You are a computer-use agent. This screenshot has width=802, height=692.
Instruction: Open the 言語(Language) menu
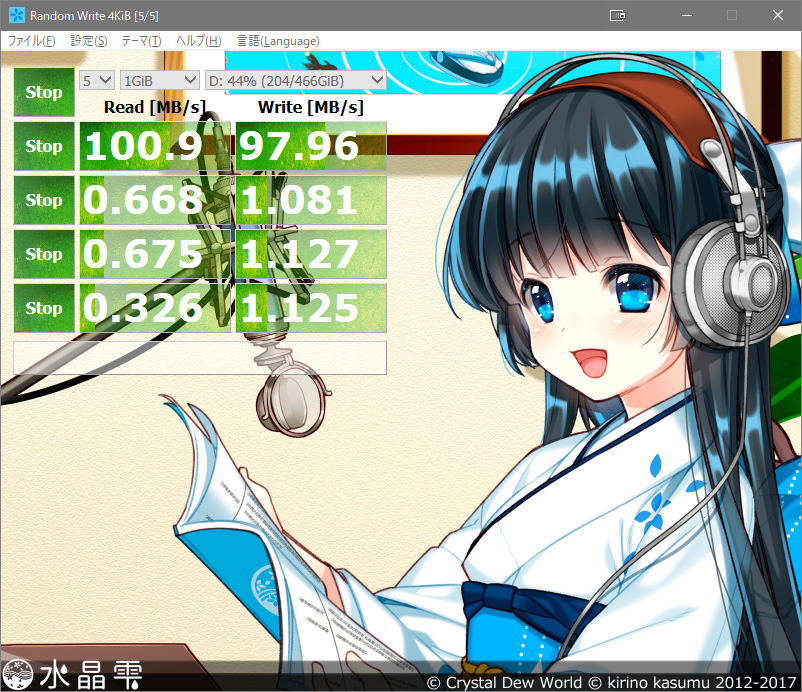[x=278, y=41]
